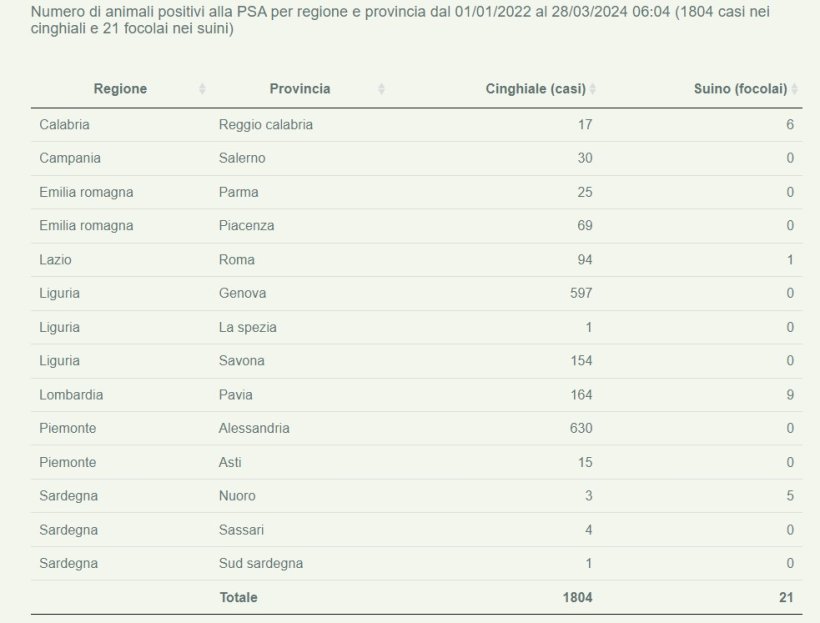Image resolution: width=820 pixels, height=623 pixels.
Task: Click the value 1804 in the Totale row
Action: click(x=577, y=597)
